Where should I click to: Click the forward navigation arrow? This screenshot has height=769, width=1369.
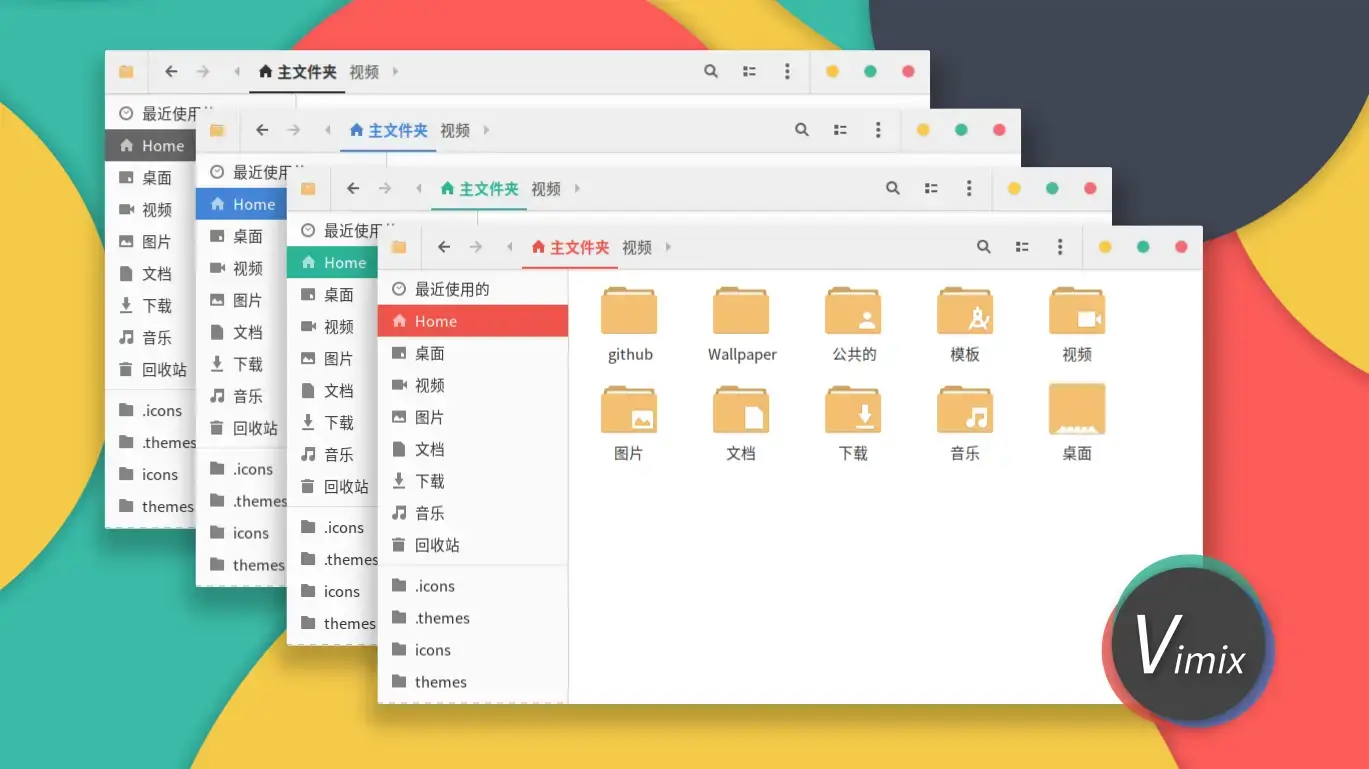pyautogui.click(x=476, y=246)
